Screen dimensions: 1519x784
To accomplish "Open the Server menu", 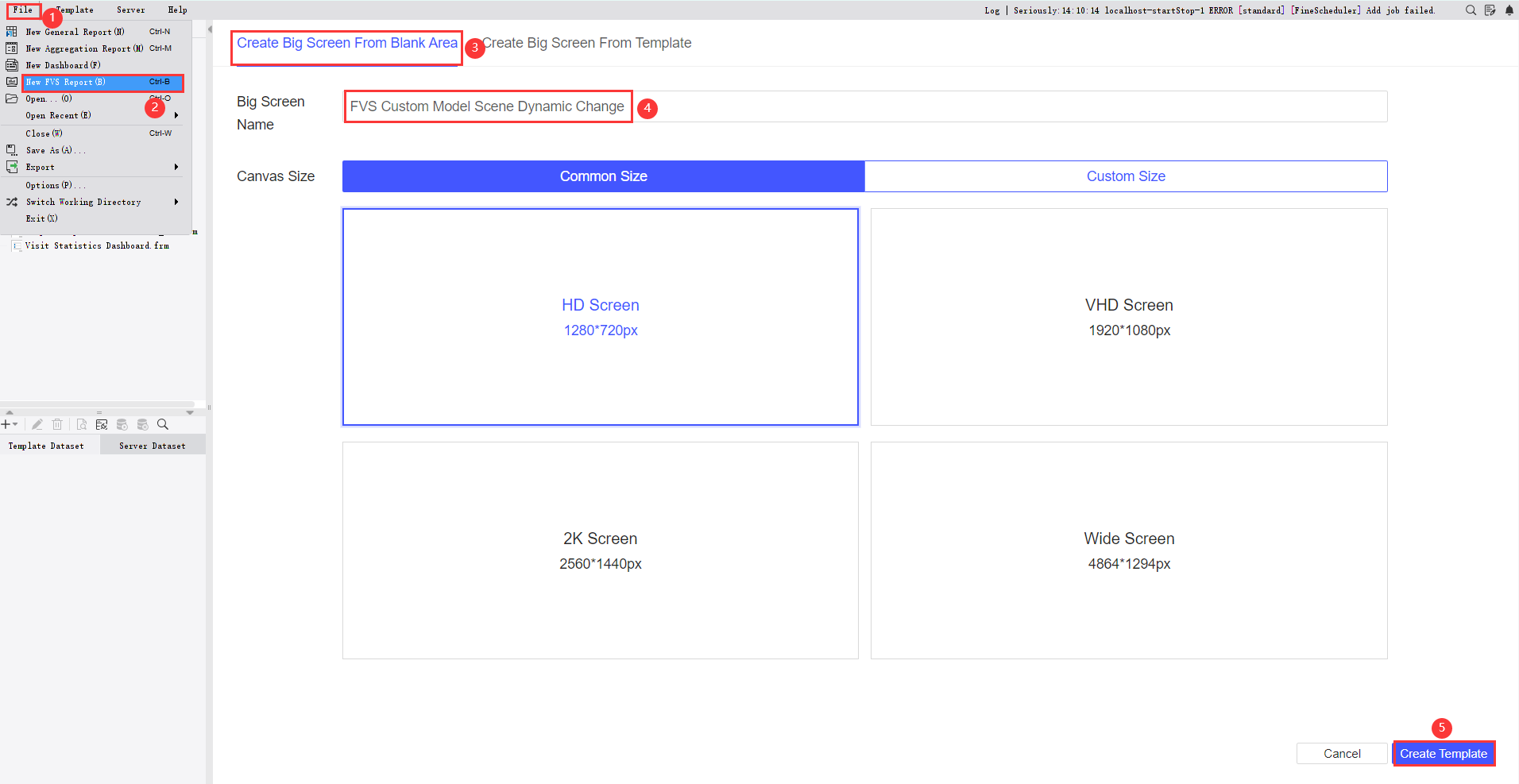I will tap(131, 10).
